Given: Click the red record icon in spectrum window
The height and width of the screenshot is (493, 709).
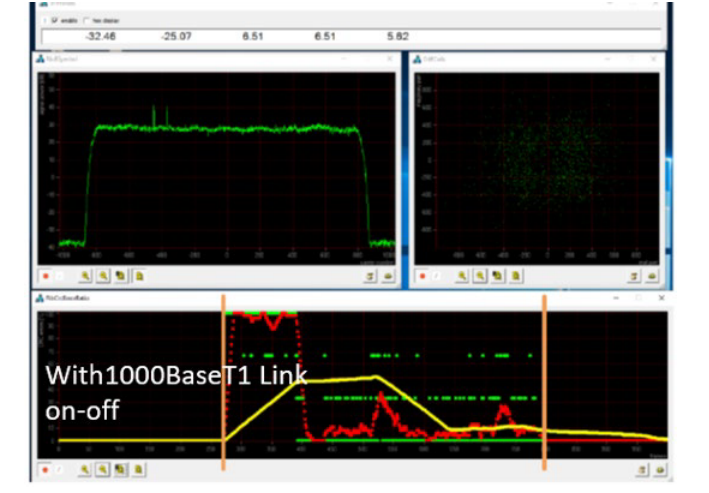Looking at the screenshot, I should click(45, 273).
